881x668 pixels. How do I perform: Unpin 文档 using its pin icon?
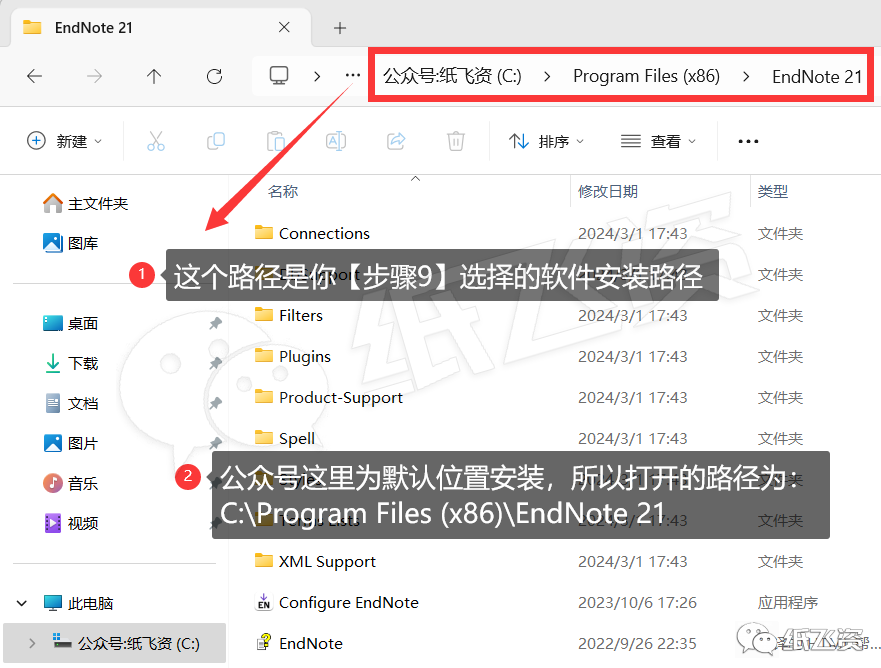click(215, 403)
